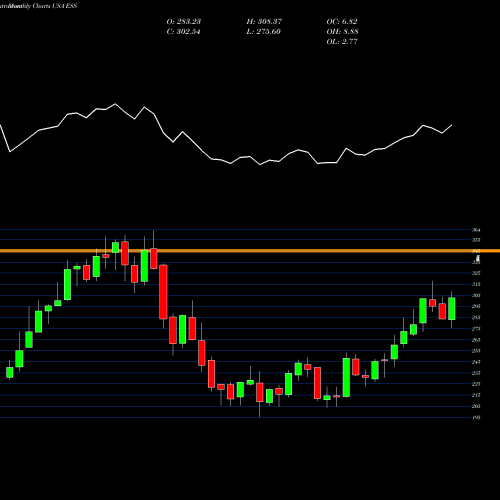Click the 205 price axis label
The width and height of the screenshot is (500, 500).
tap(476, 406)
